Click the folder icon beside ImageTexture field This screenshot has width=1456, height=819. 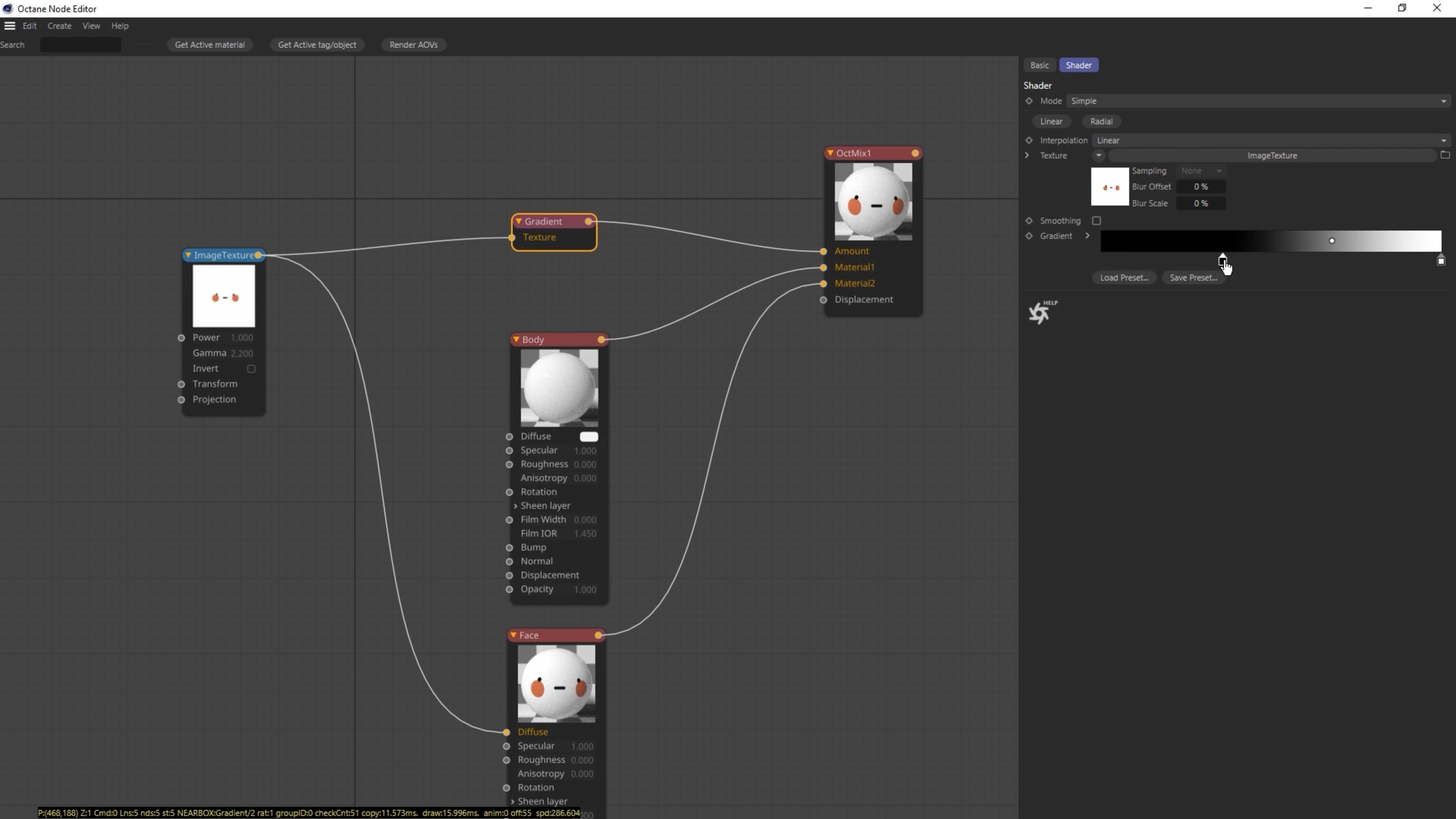(1445, 155)
